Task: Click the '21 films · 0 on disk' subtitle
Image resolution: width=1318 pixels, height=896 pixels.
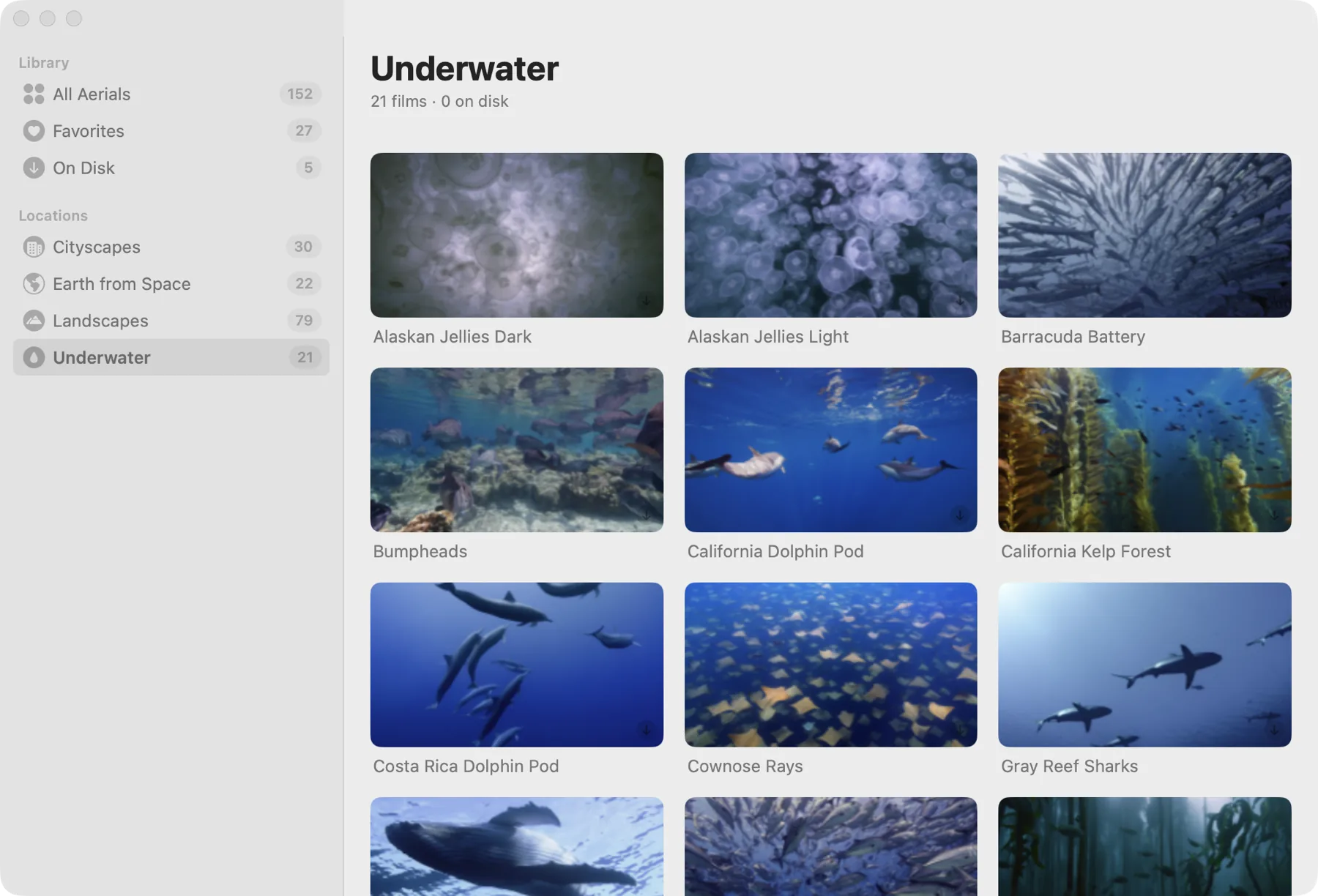Action: click(439, 102)
